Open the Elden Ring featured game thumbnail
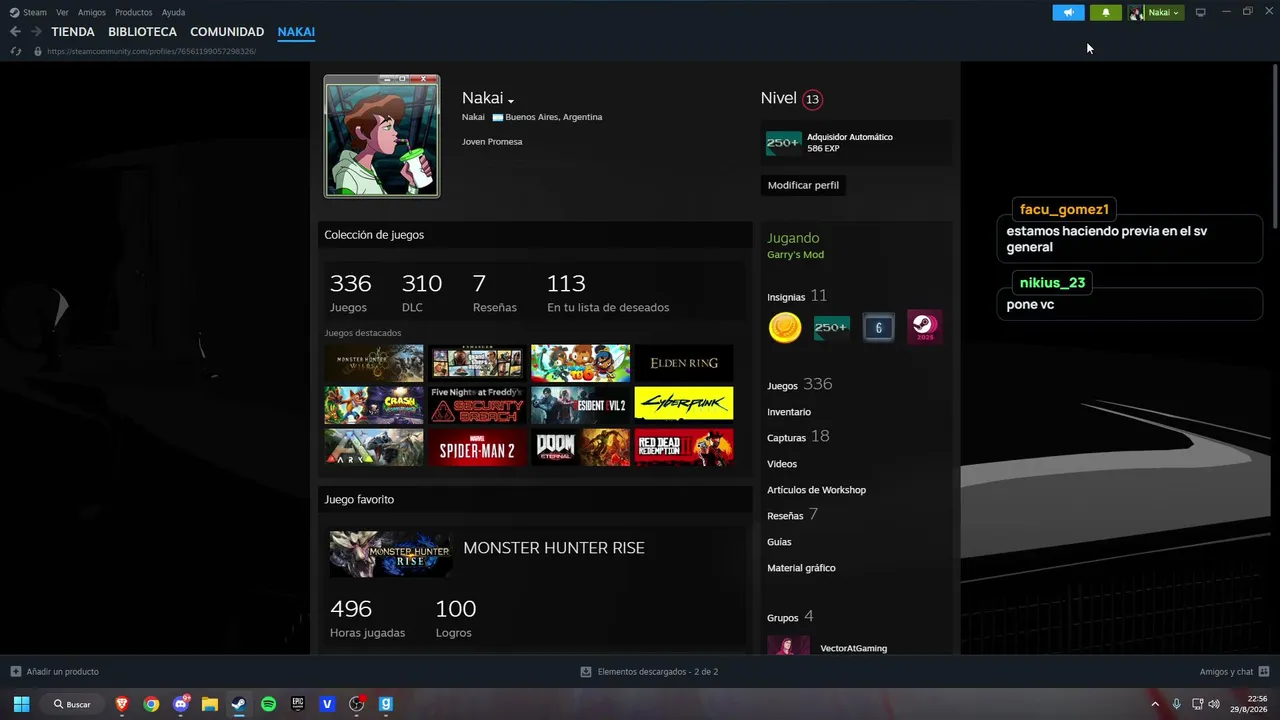Viewport: 1280px width, 720px height. click(684, 363)
